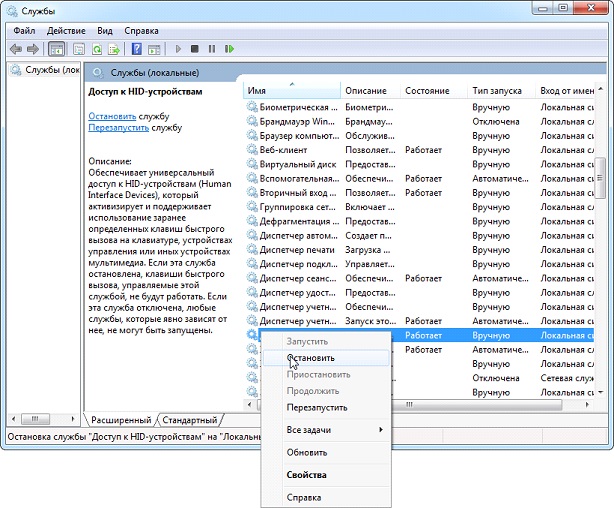This screenshot has width=614, height=508.
Task: Click the Pause service toolbar icon
Action: tap(212, 48)
